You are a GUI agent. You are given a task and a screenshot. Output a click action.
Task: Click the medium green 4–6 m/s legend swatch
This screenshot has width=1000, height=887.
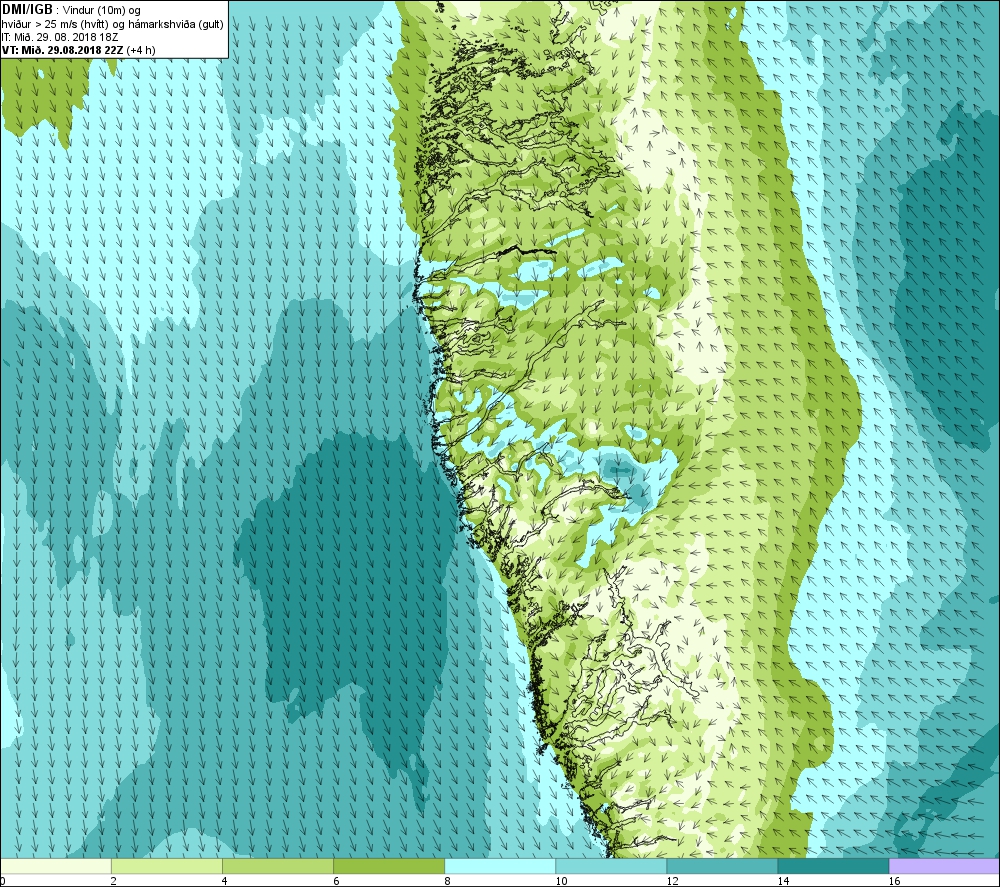click(277, 866)
